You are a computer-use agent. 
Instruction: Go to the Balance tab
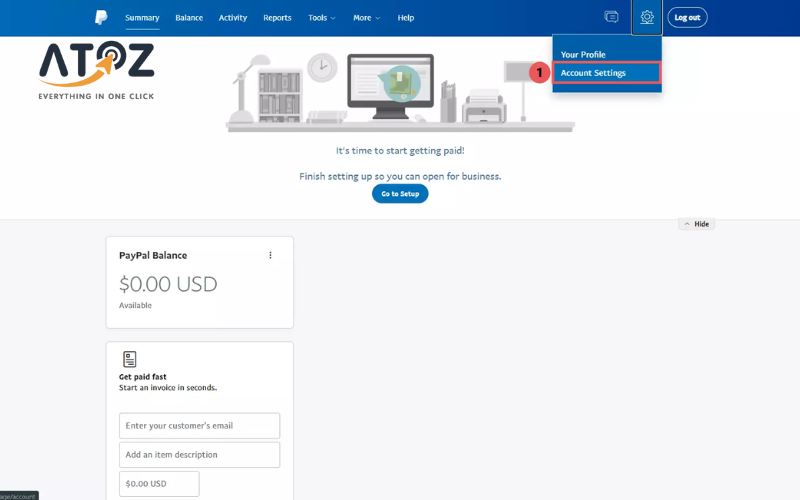(189, 18)
